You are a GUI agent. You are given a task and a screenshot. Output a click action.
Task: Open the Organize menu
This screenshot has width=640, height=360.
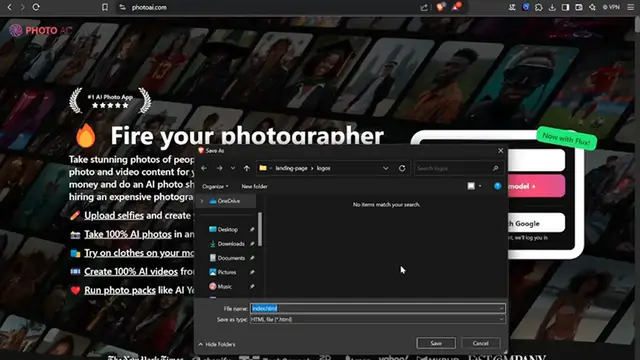(x=215, y=187)
